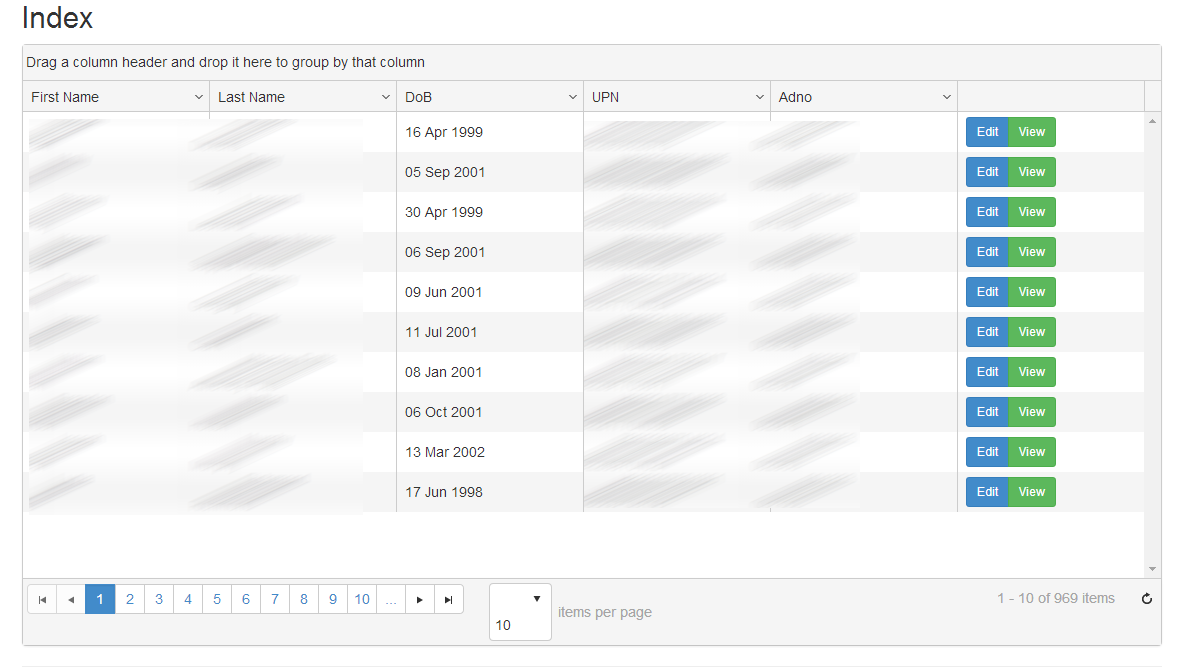Open the items per page dropdown

click(x=536, y=599)
